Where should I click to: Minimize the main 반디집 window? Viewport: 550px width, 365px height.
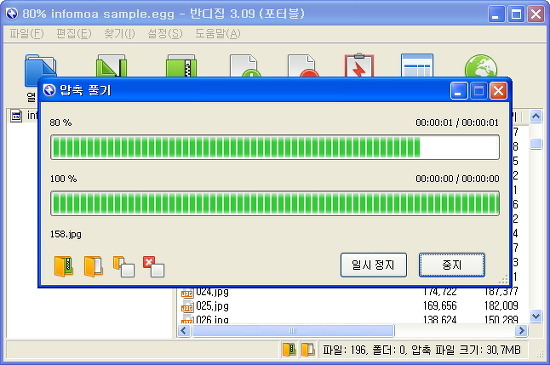(496, 14)
